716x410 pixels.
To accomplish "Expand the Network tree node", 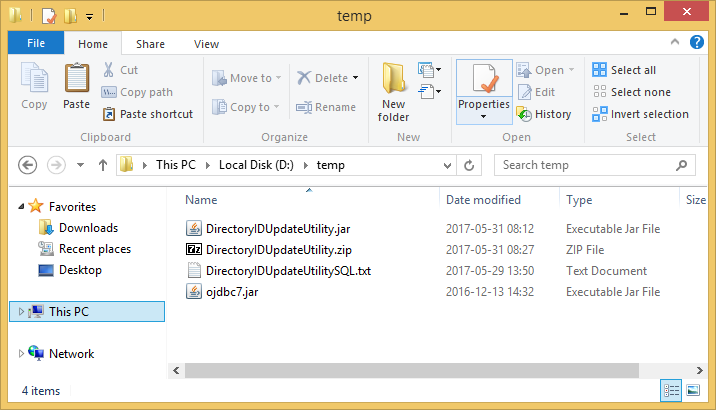I will pos(22,354).
